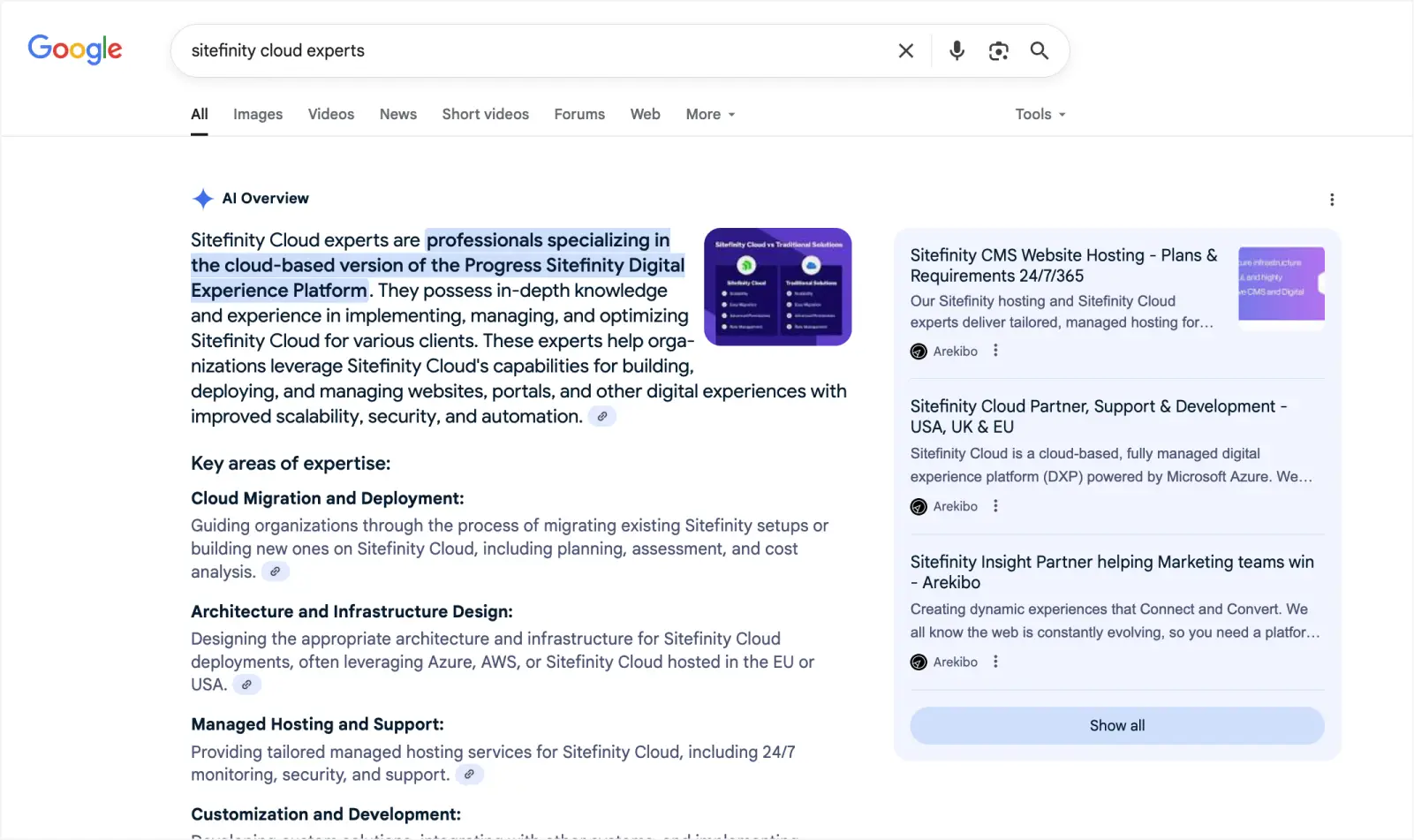Viewport: 1414px width, 840px height.
Task: Open three-dot menu on Sitefinity Insight Partner card
Action: point(995,662)
